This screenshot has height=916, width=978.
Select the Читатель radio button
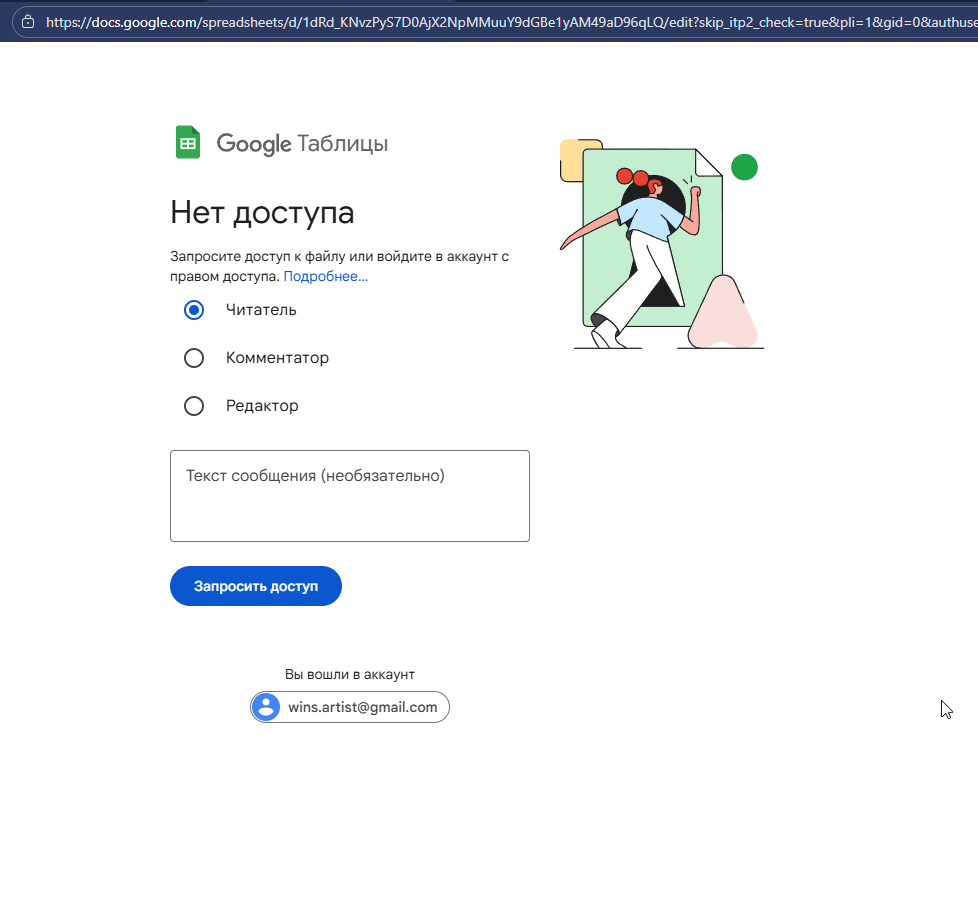194,310
